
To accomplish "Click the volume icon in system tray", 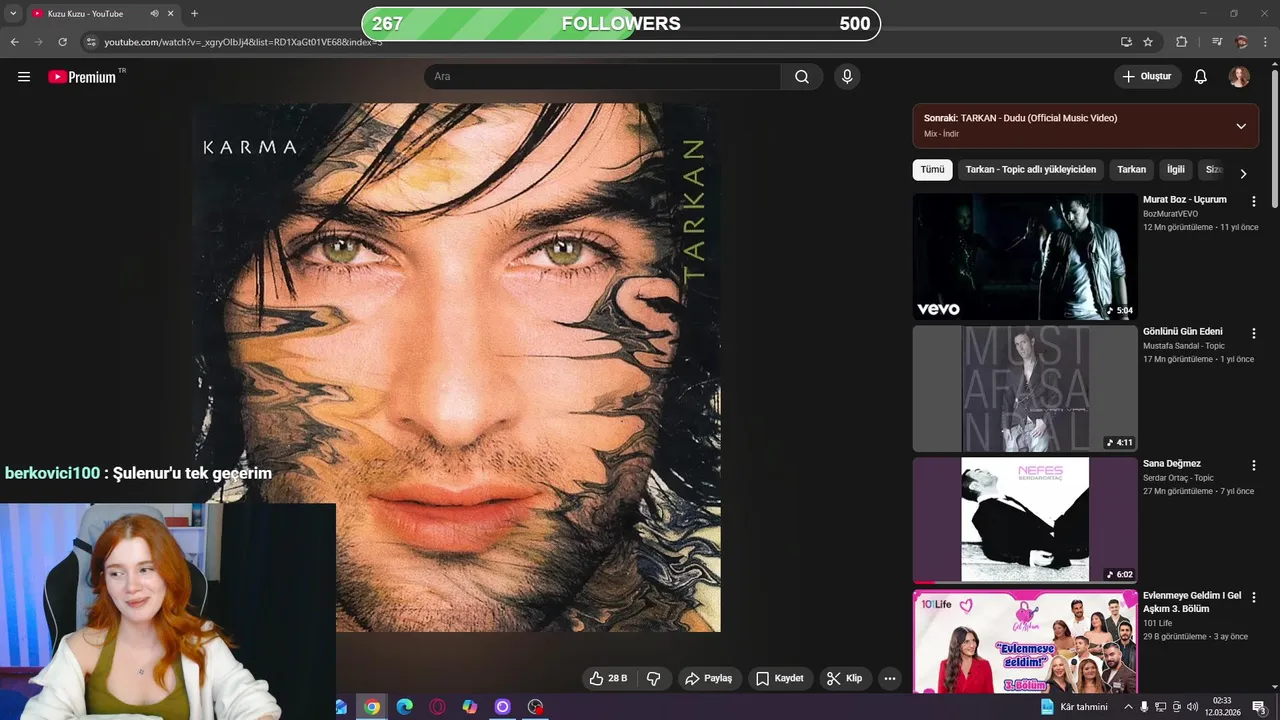I will click(1192, 707).
